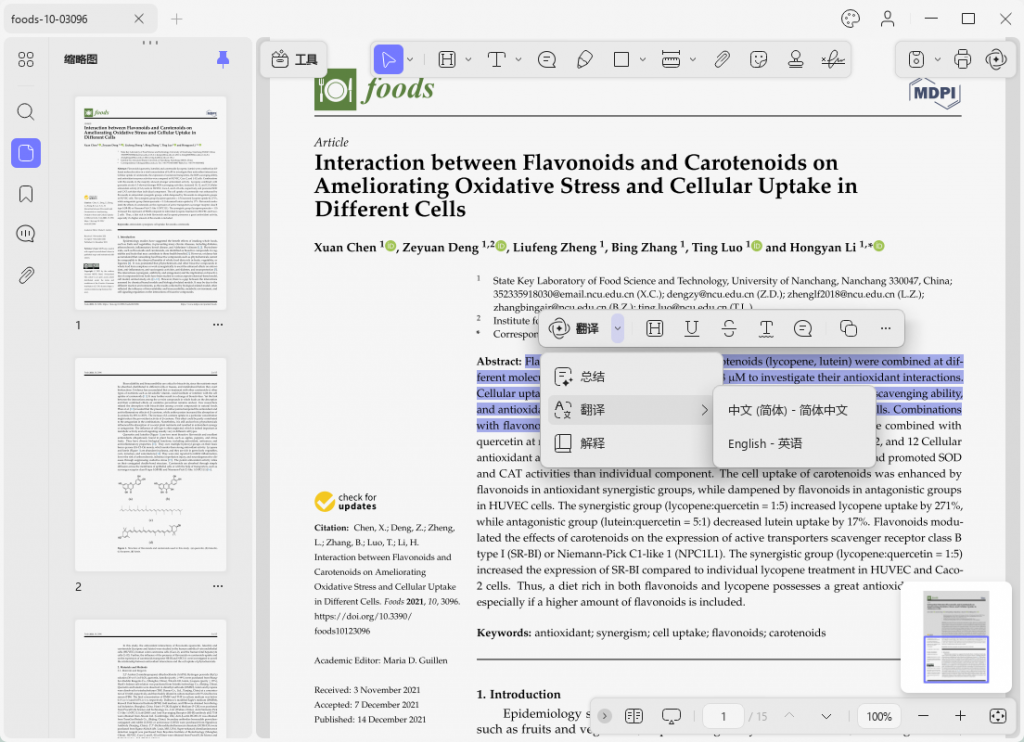The height and width of the screenshot is (742, 1024).
Task: Open more options for page 2 thumbnail
Action: (x=217, y=586)
